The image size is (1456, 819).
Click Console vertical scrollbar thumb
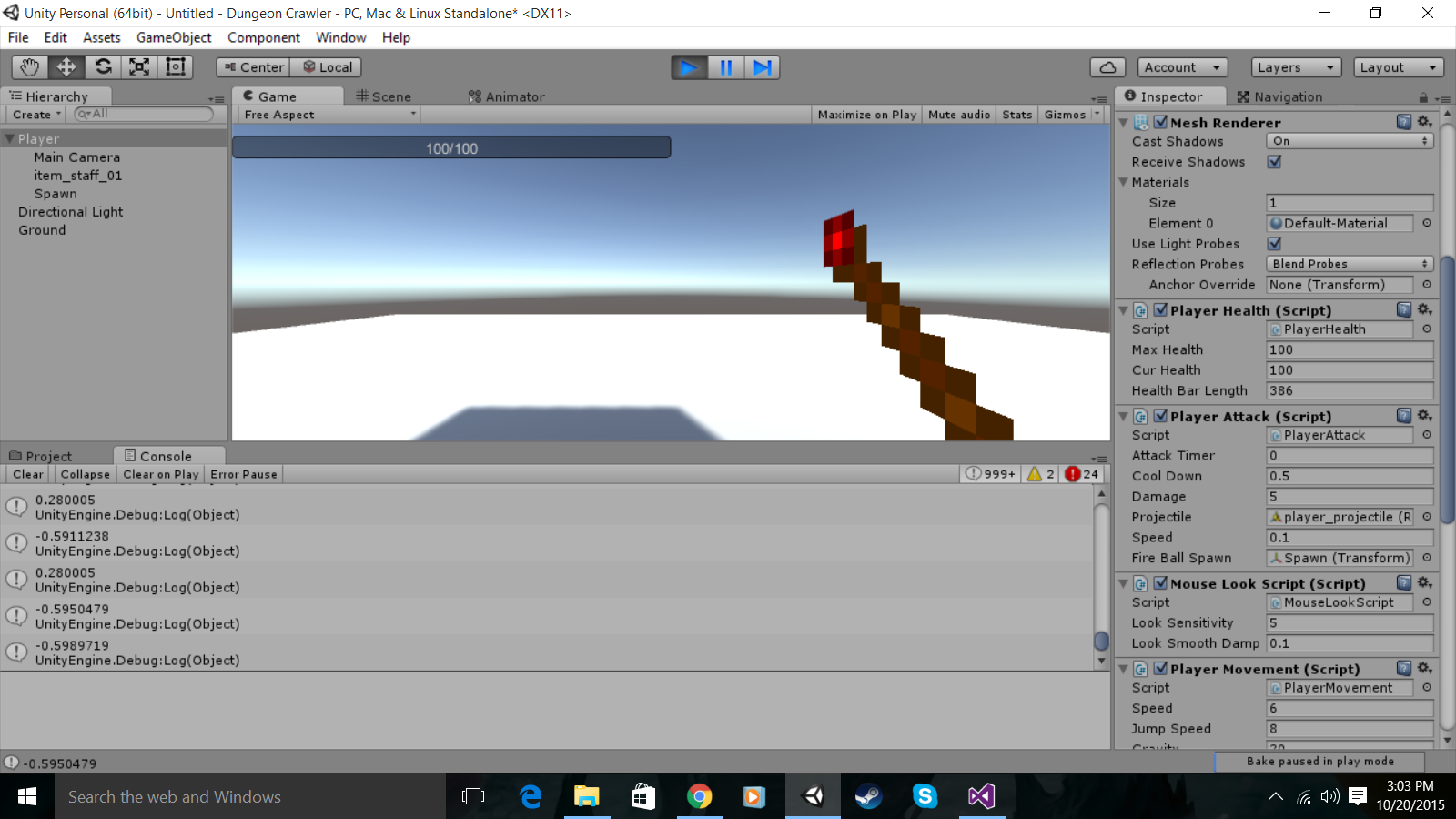click(x=1101, y=641)
